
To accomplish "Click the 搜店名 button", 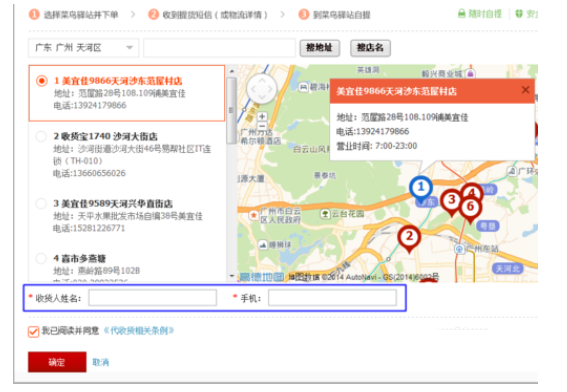I will 370,48.
